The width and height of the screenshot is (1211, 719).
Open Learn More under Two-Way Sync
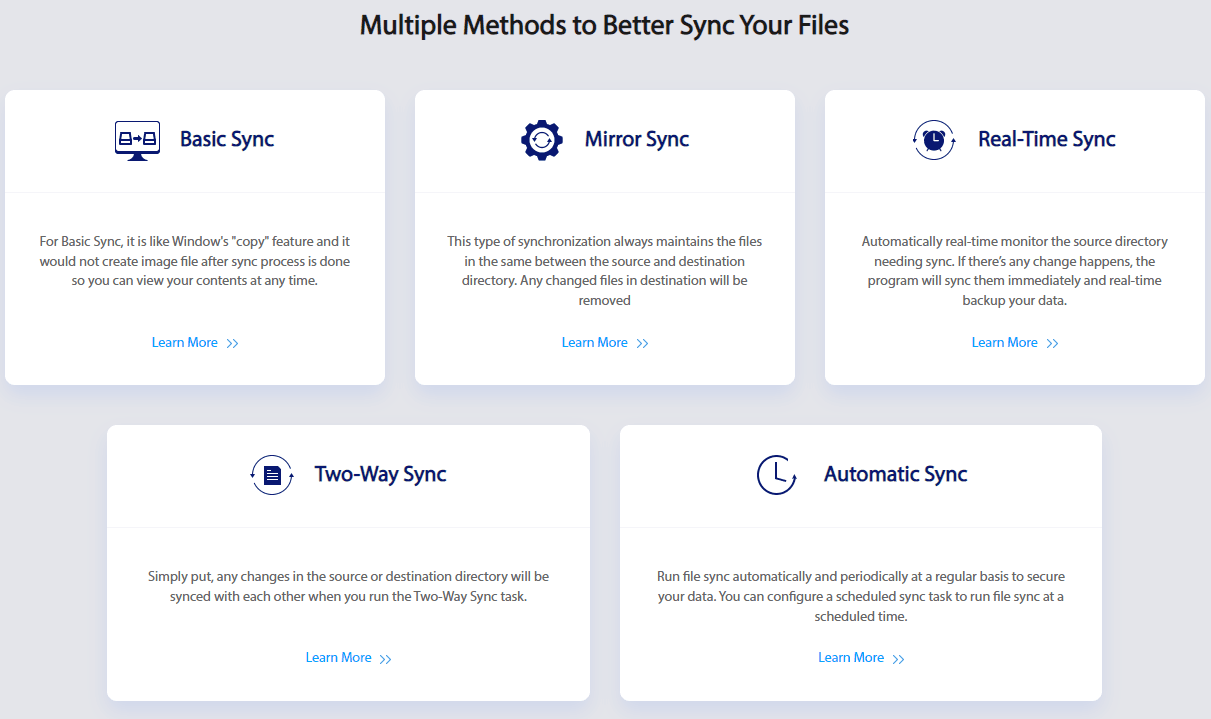[x=349, y=658]
